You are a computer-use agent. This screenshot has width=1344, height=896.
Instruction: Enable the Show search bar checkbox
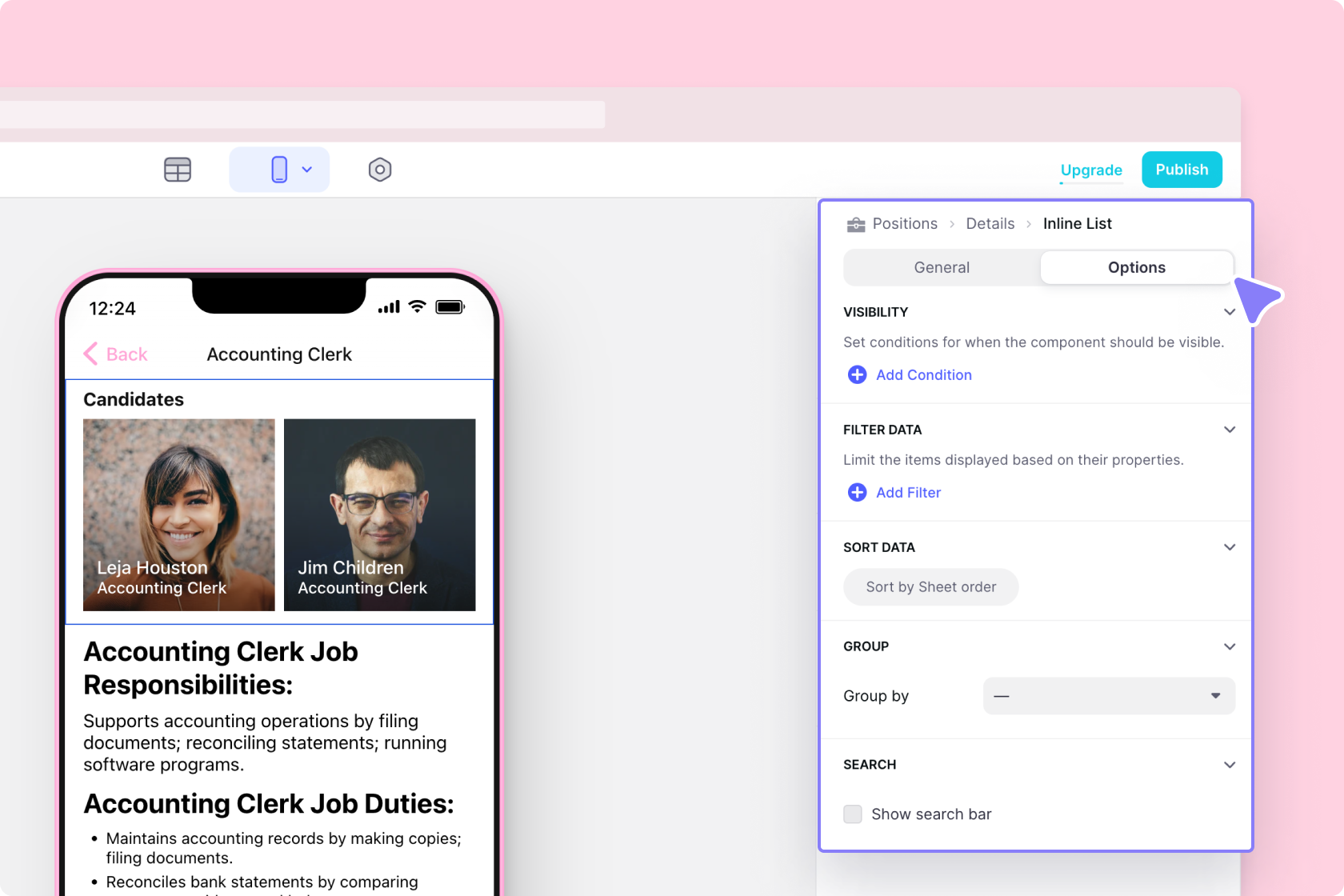tap(853, 814)
